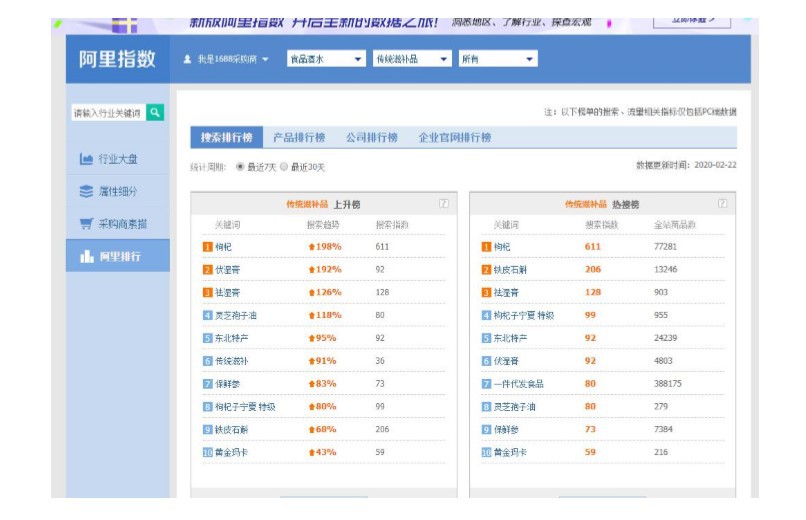This screenshot has width=806, height=520.
Task: Click 灵芝孢子油 keyword in 上升榜
Action: [235, 315]
